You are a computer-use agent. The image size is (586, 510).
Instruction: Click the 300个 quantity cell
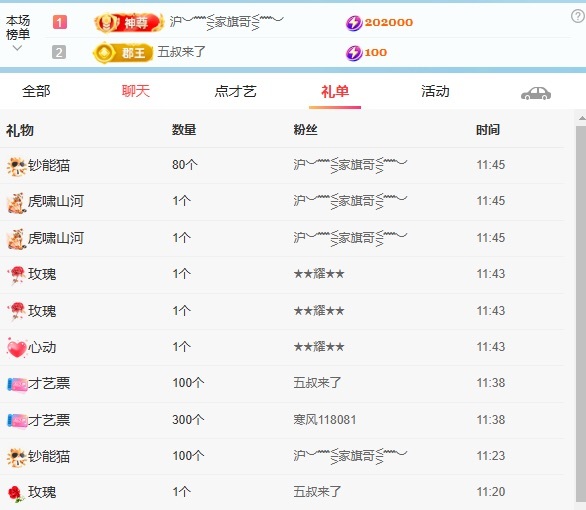coord(188,420)
